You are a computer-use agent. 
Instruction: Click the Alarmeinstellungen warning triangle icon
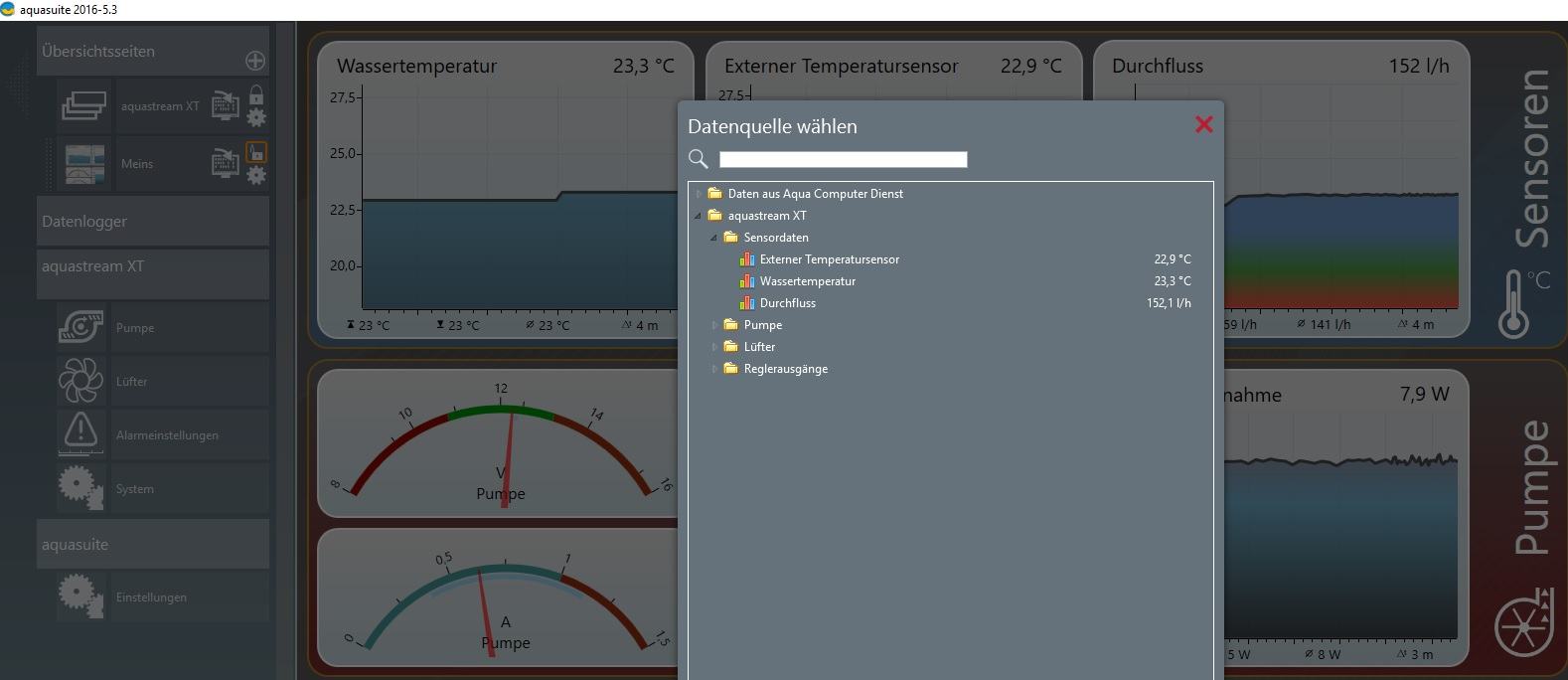coord(80,434)
